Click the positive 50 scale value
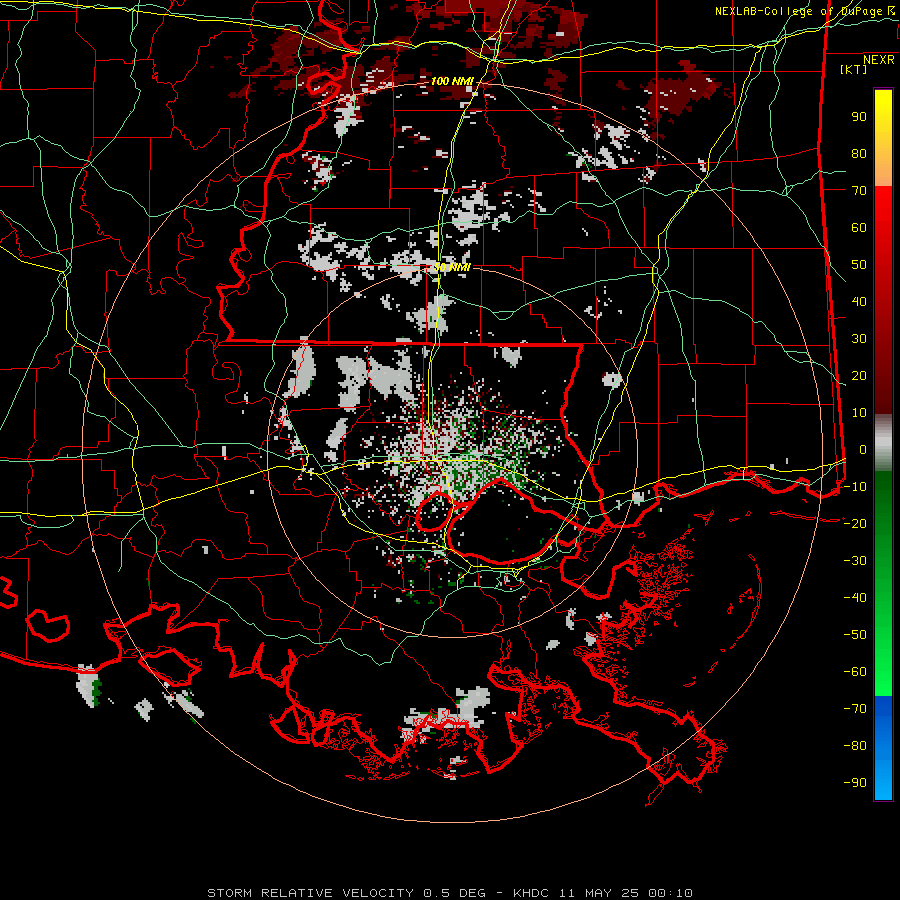Viewport: 900px width, 900px height. [859, 265]
